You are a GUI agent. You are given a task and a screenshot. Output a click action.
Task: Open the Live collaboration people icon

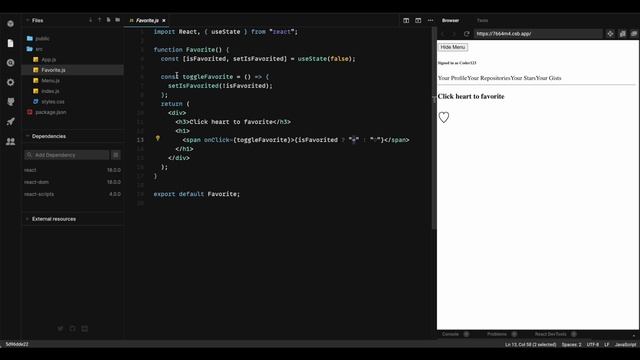[x=11, y=141]
